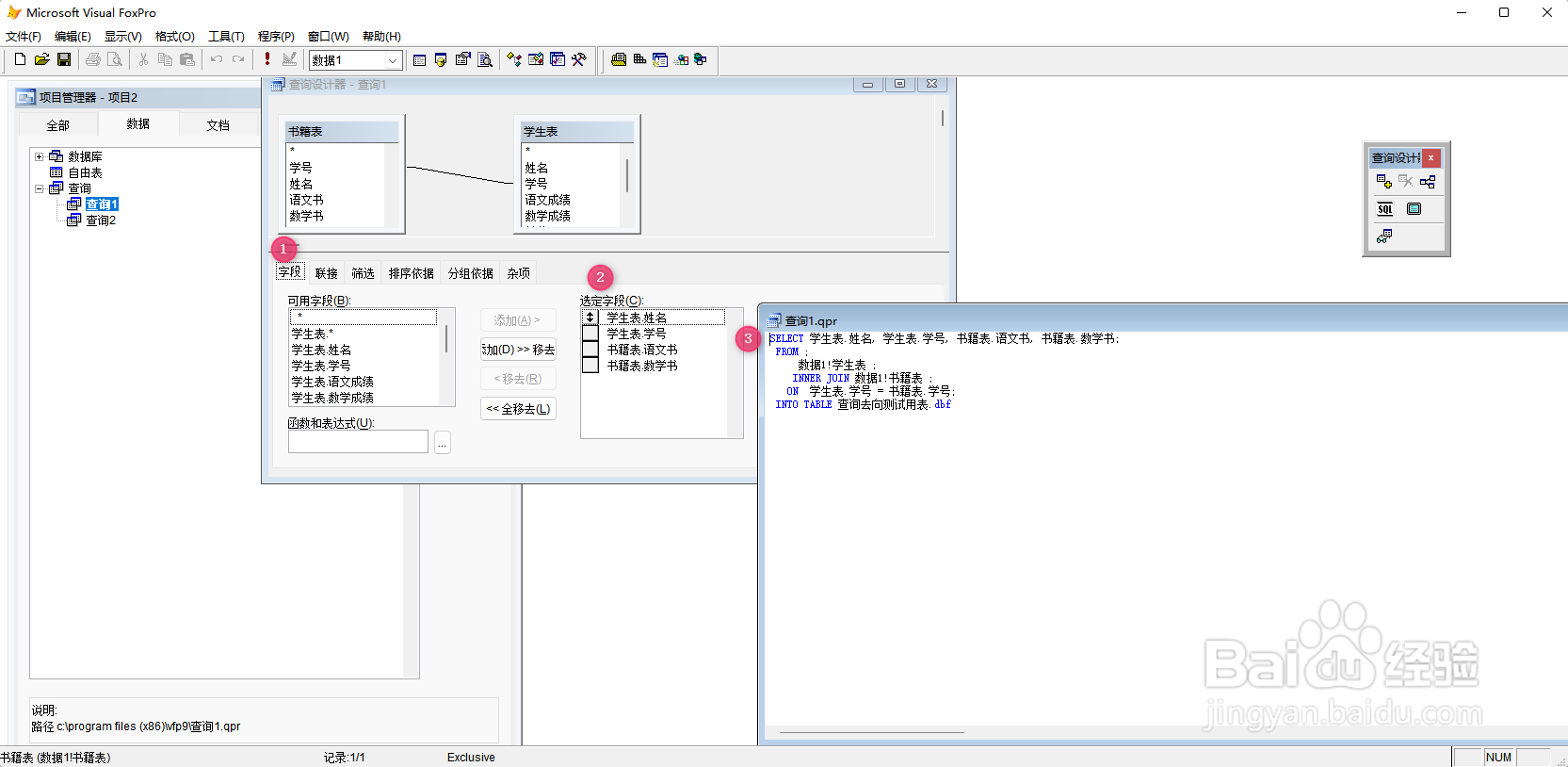Image resolution: width=1568 pixels, height=767 pixels.
Task: Open the 显示(V) menu
Action: (x=122, y=37)
